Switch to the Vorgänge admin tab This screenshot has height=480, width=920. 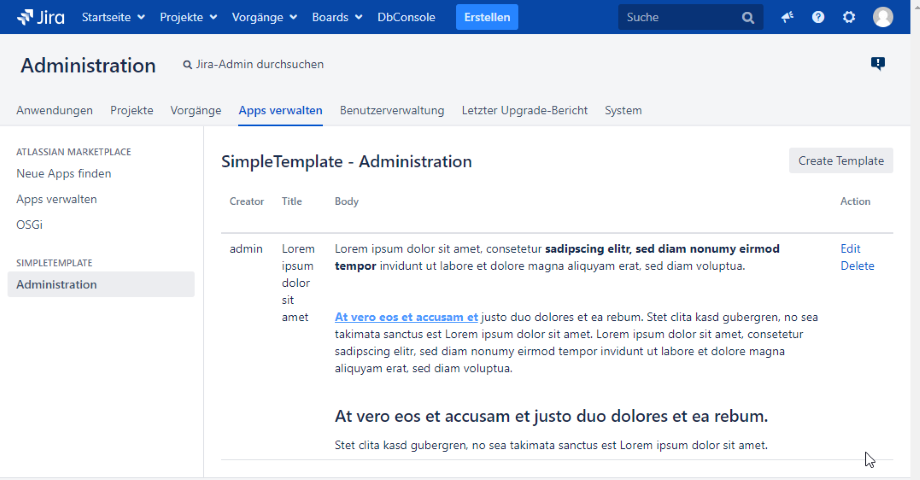point(195,110)
